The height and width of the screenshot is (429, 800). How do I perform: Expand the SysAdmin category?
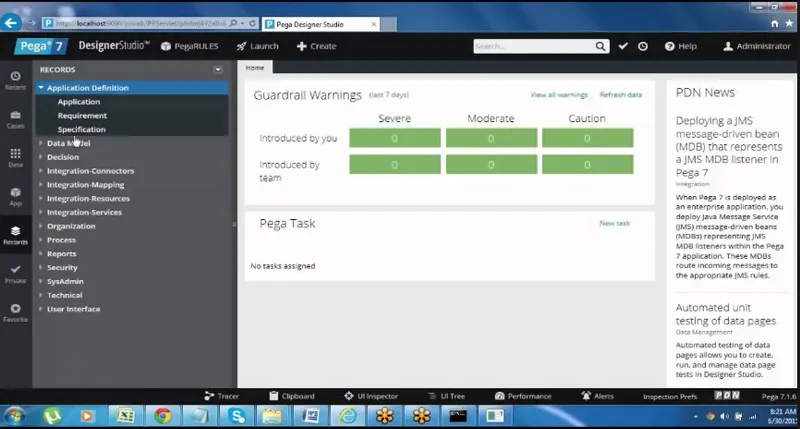pos(41,281)
